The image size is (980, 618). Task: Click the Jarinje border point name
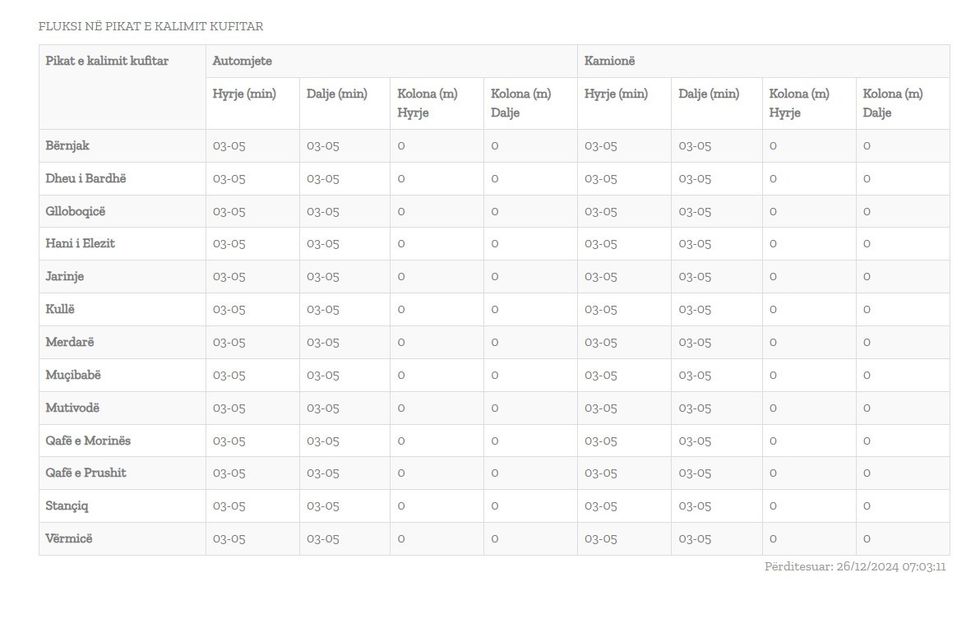tap(65, 276)
